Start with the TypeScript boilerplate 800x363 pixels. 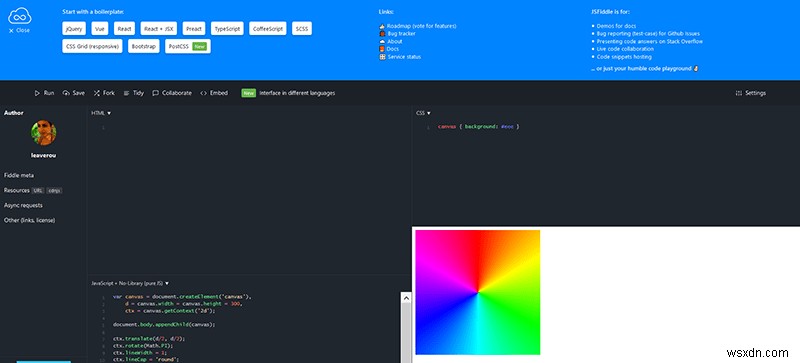pyautogui.click(x=228, y=29)
